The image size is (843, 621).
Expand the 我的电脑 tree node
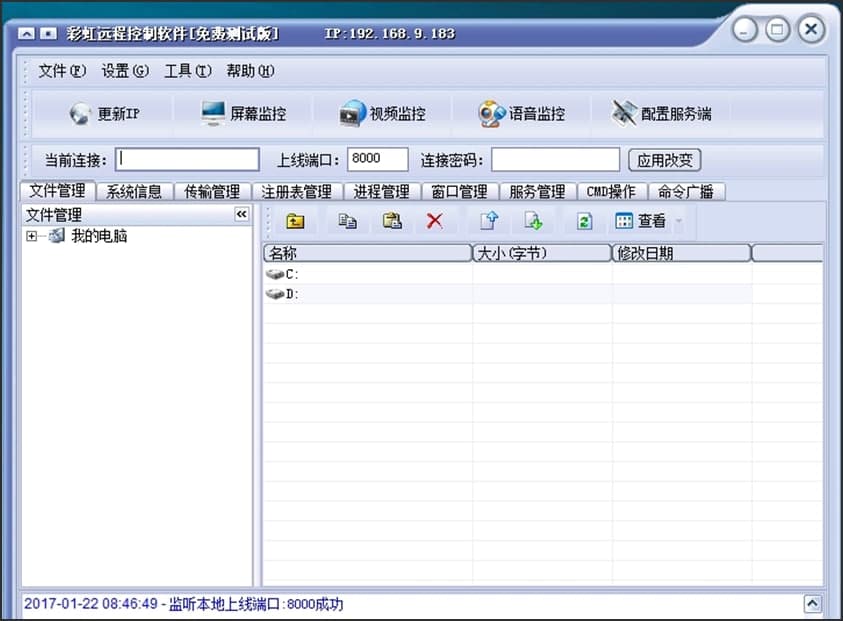31,236
